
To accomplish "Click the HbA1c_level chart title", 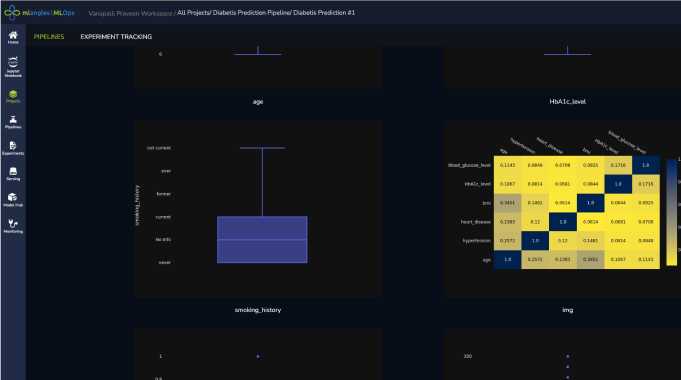I will tap(567, 101).
